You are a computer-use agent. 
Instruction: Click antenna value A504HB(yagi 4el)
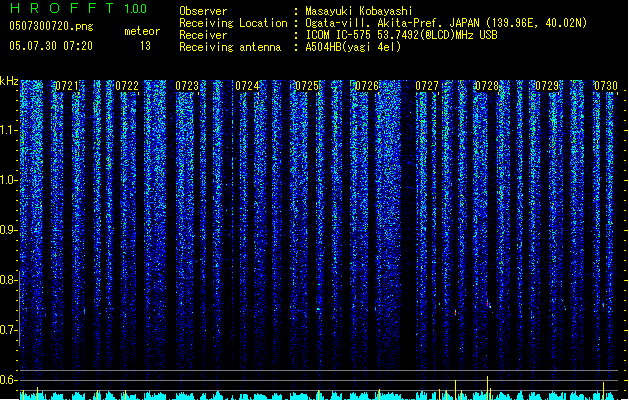pyautogui.click(x=353, y=47)
